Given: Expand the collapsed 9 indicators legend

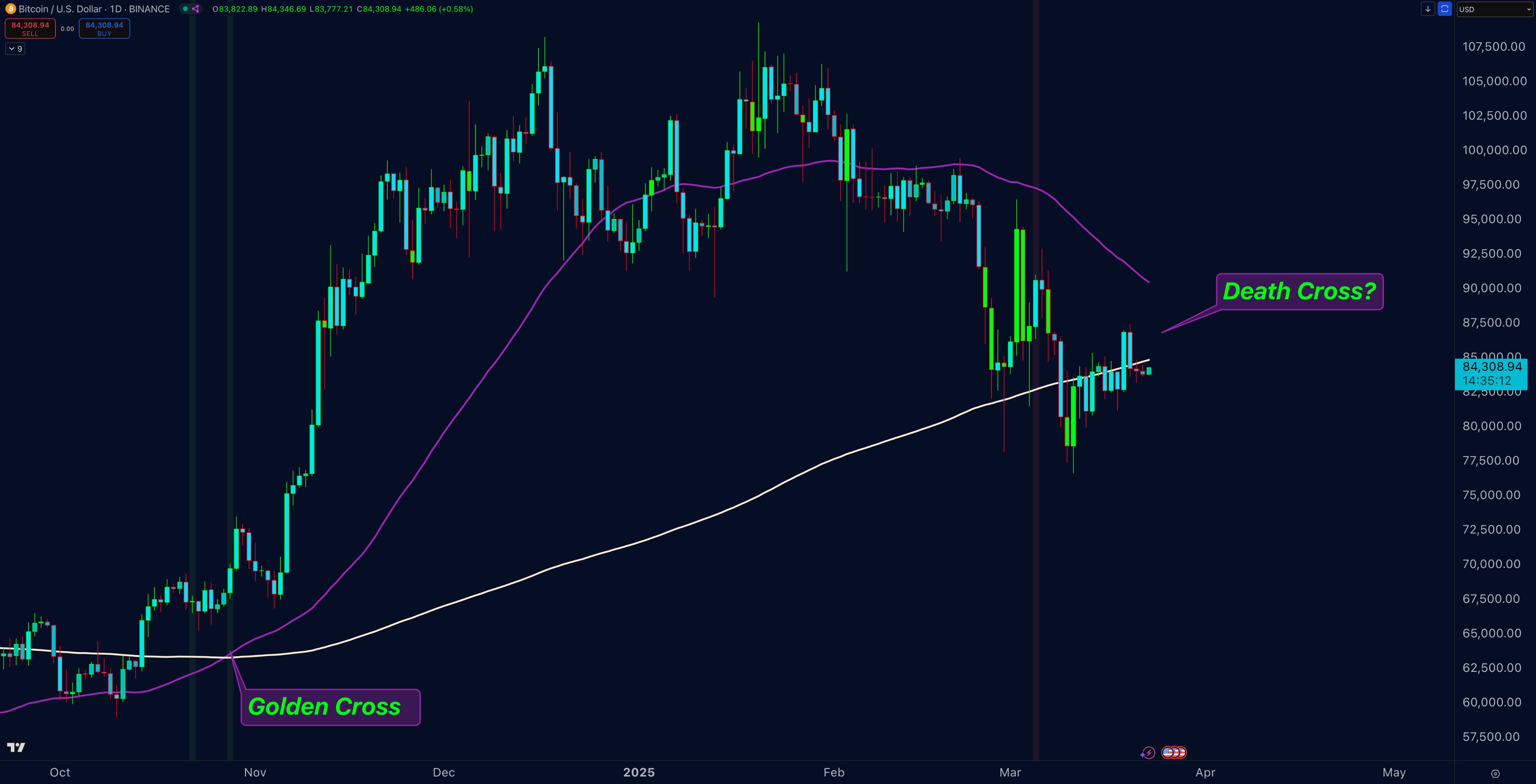Looking at the screenshot, I should [15, 49].
